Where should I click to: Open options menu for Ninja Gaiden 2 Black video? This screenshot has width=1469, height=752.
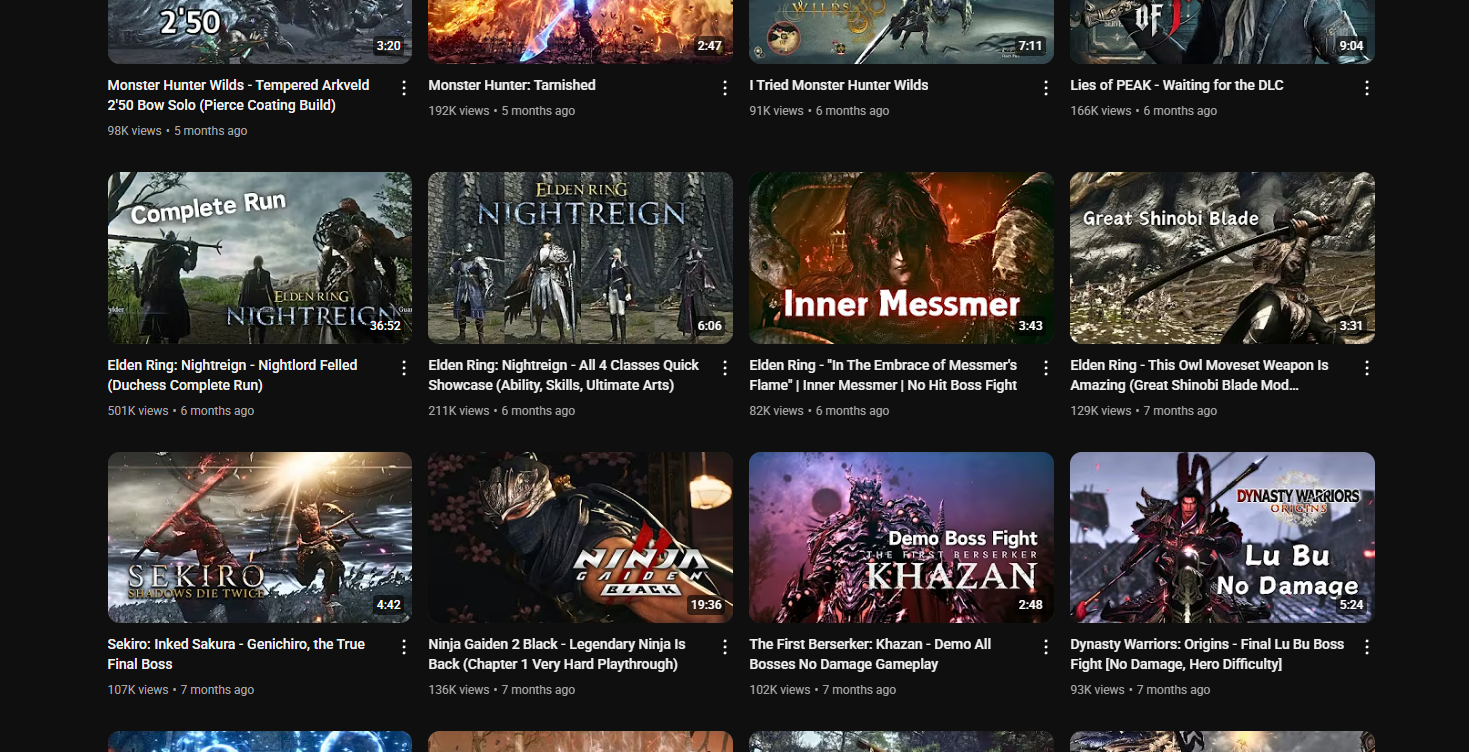point(725,647)
